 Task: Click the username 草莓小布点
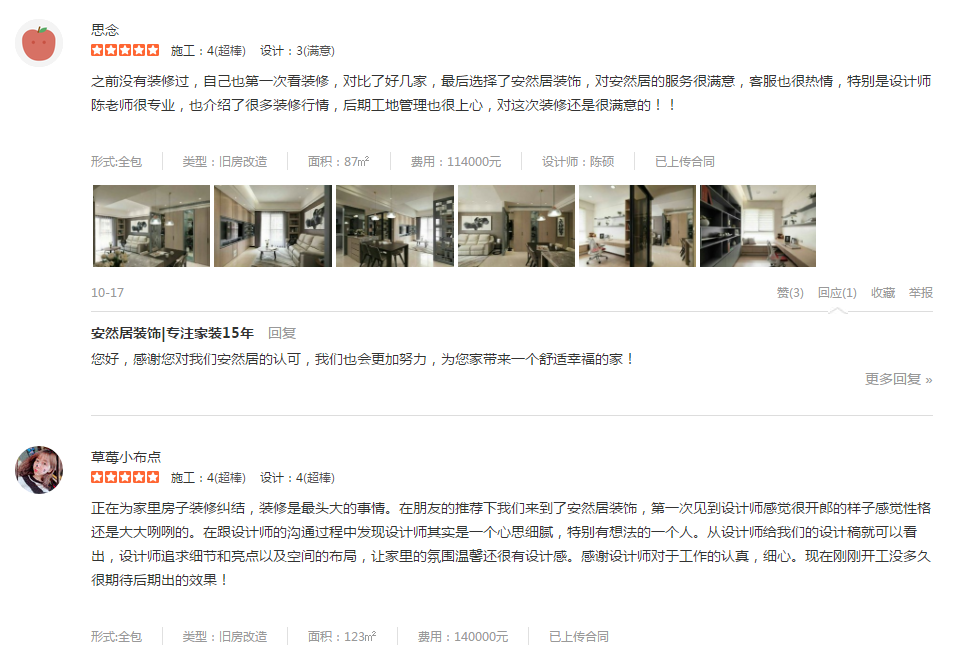(126, 457)
